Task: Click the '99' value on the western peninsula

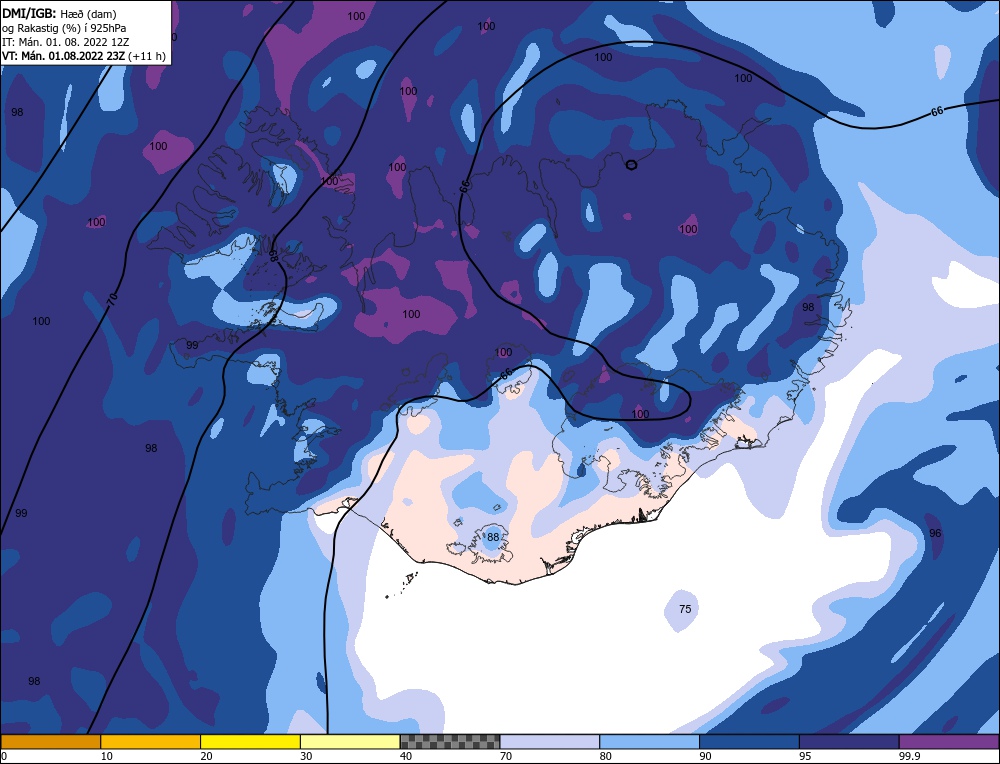Action: [x=192, y=345]
